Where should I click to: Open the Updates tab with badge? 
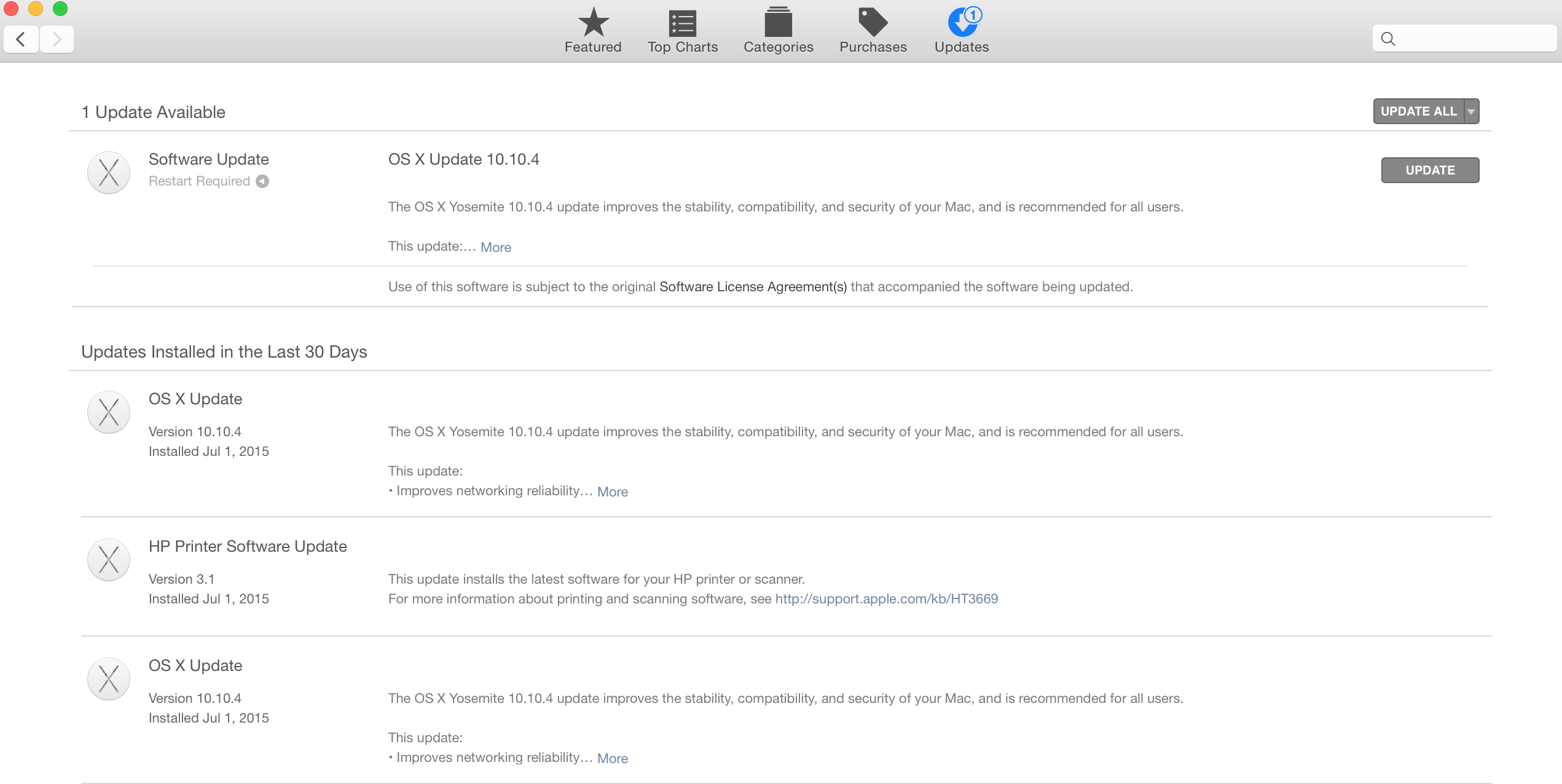962,31
